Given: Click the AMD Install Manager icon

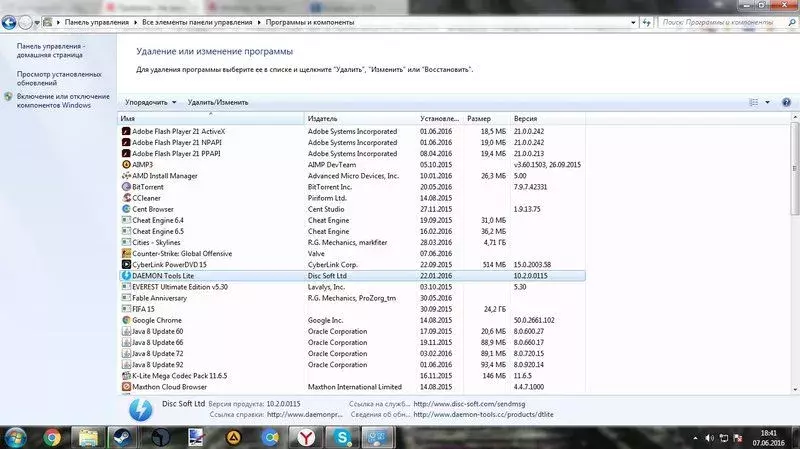Looking at the screenshot, I should (x=126, y=176).
